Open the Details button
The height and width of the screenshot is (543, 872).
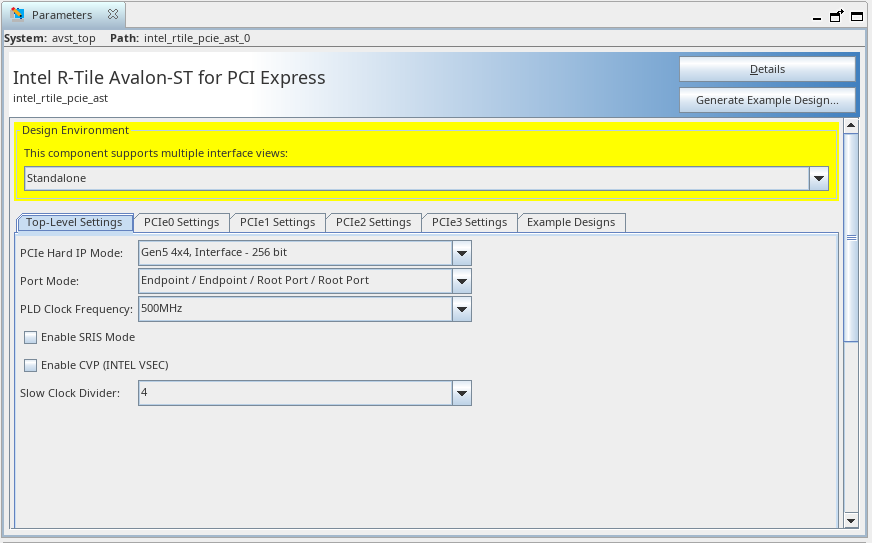[x=767, y=69]
